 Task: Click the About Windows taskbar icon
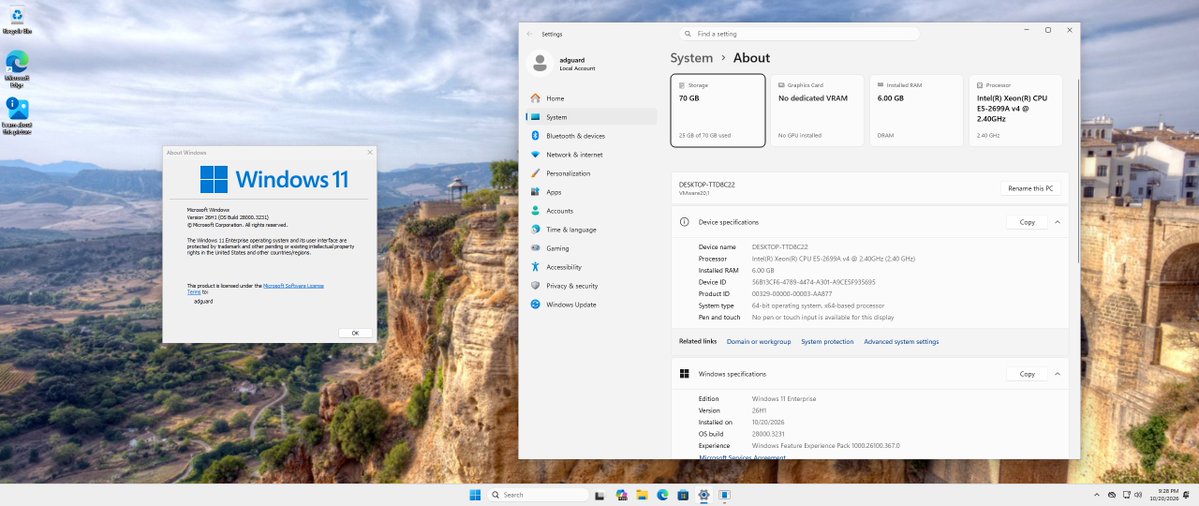click(723, 495)
